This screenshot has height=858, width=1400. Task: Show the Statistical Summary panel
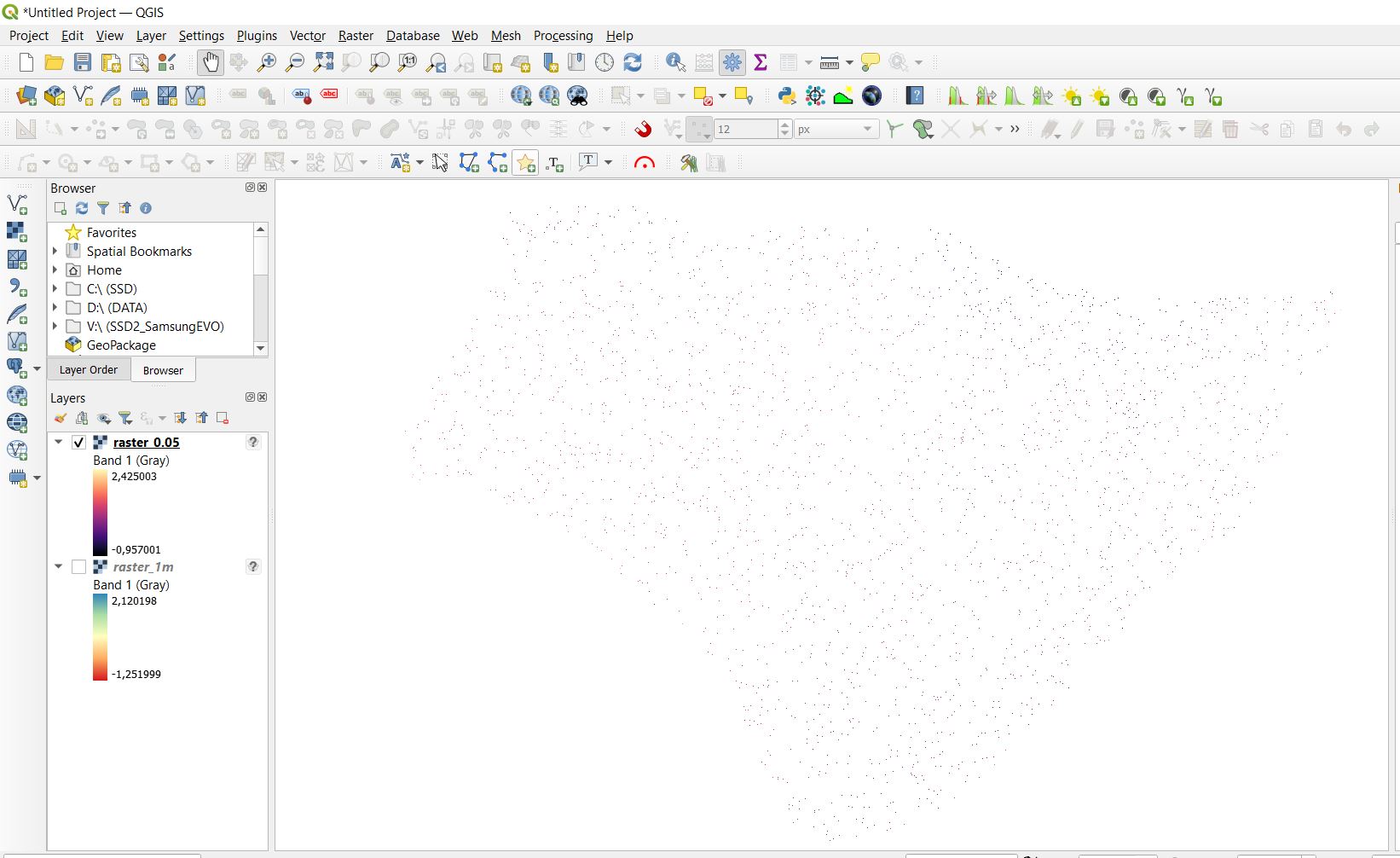pos(761,62)
